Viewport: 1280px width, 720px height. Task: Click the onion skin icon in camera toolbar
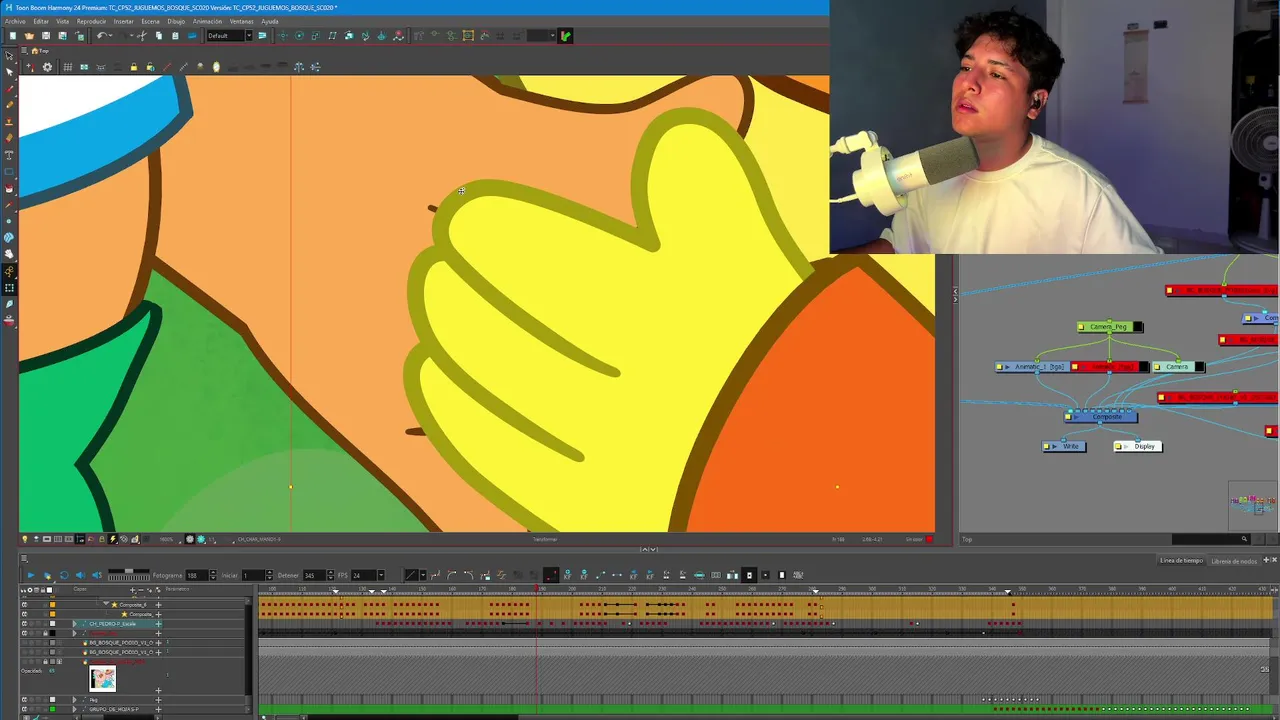[216, 67]
